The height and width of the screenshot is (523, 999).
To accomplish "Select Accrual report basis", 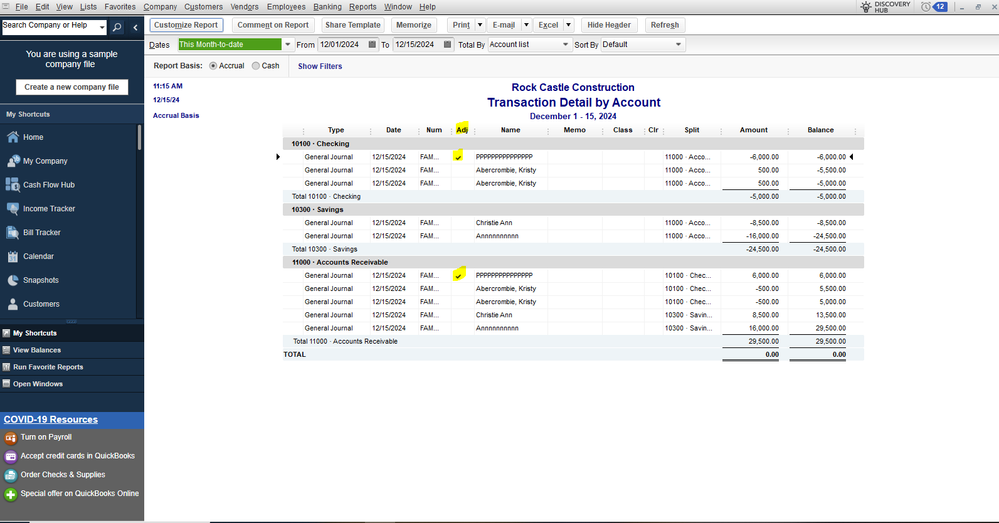I will pyautogui.click(x=213, y=66).
